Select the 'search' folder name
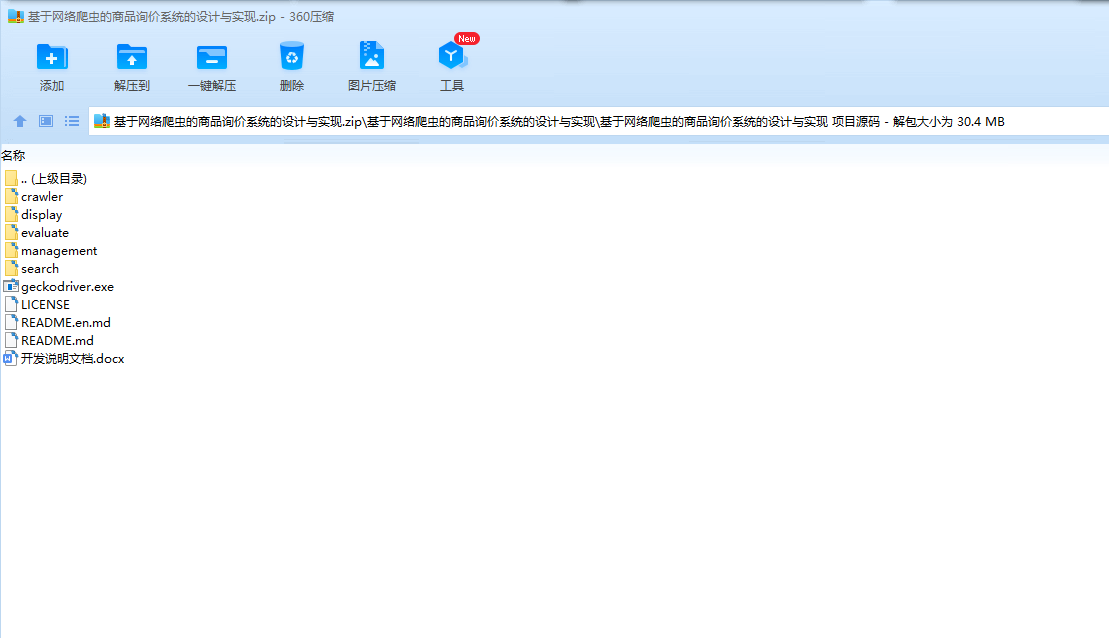The image size is (1109, 638). pos(40,269)
